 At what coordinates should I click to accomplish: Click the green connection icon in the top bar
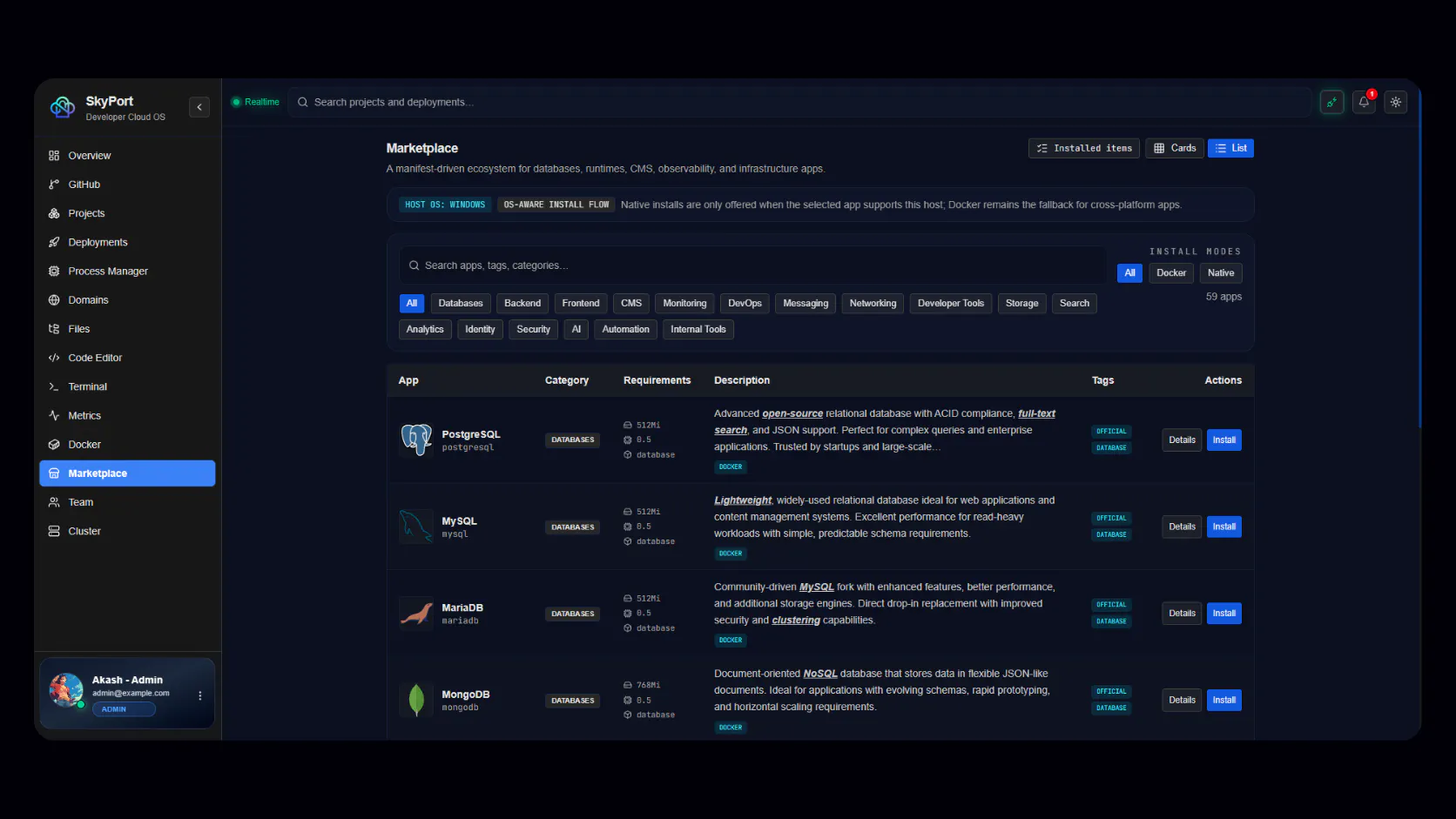tap(1331, 102)
